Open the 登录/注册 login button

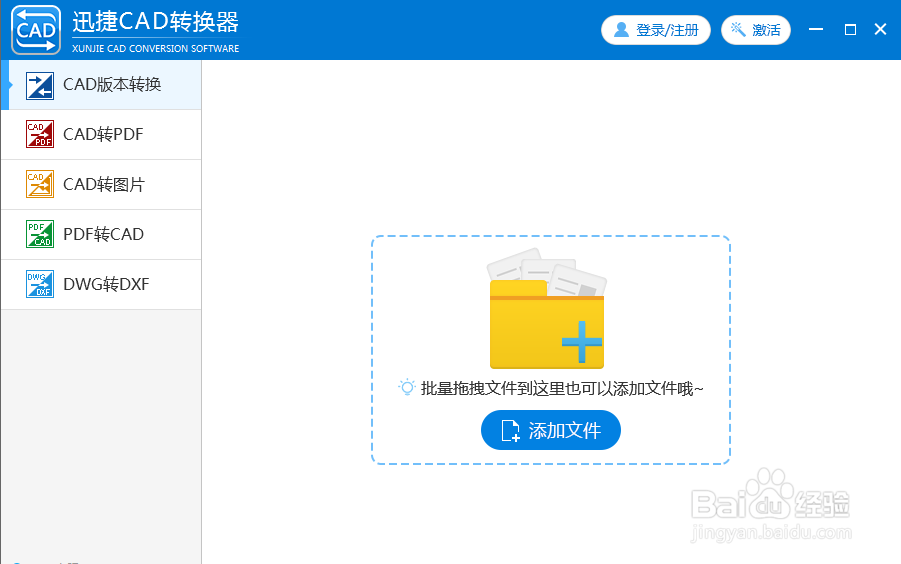tap(656, 30)
